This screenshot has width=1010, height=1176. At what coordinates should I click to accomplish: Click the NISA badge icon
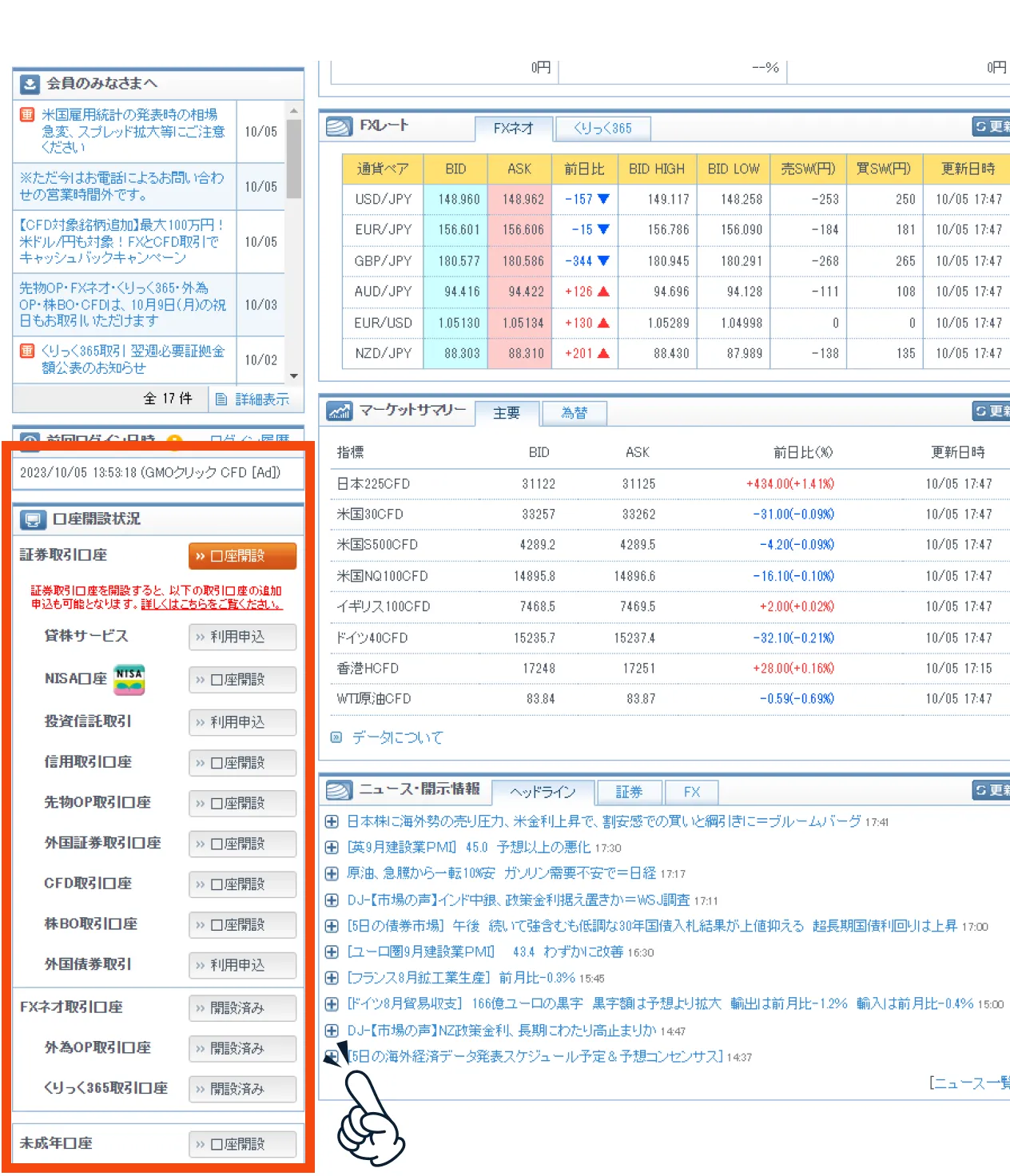[x=129, y=680]
